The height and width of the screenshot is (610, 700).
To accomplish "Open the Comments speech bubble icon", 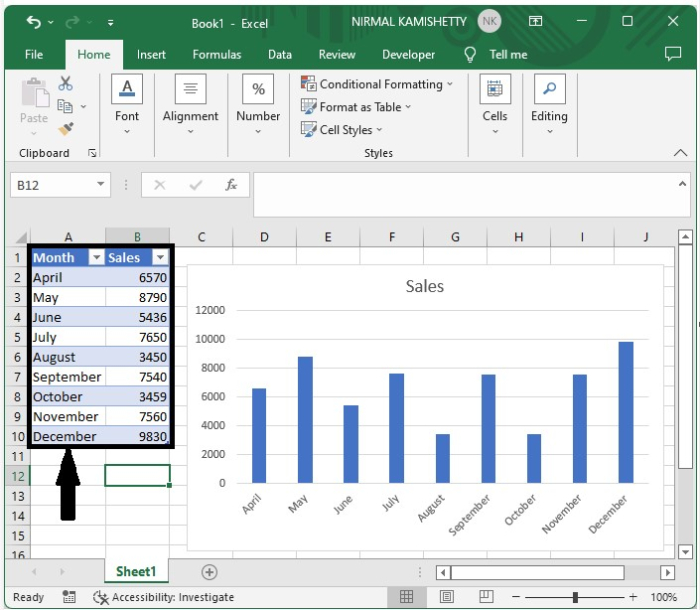I will click(672, 54).
